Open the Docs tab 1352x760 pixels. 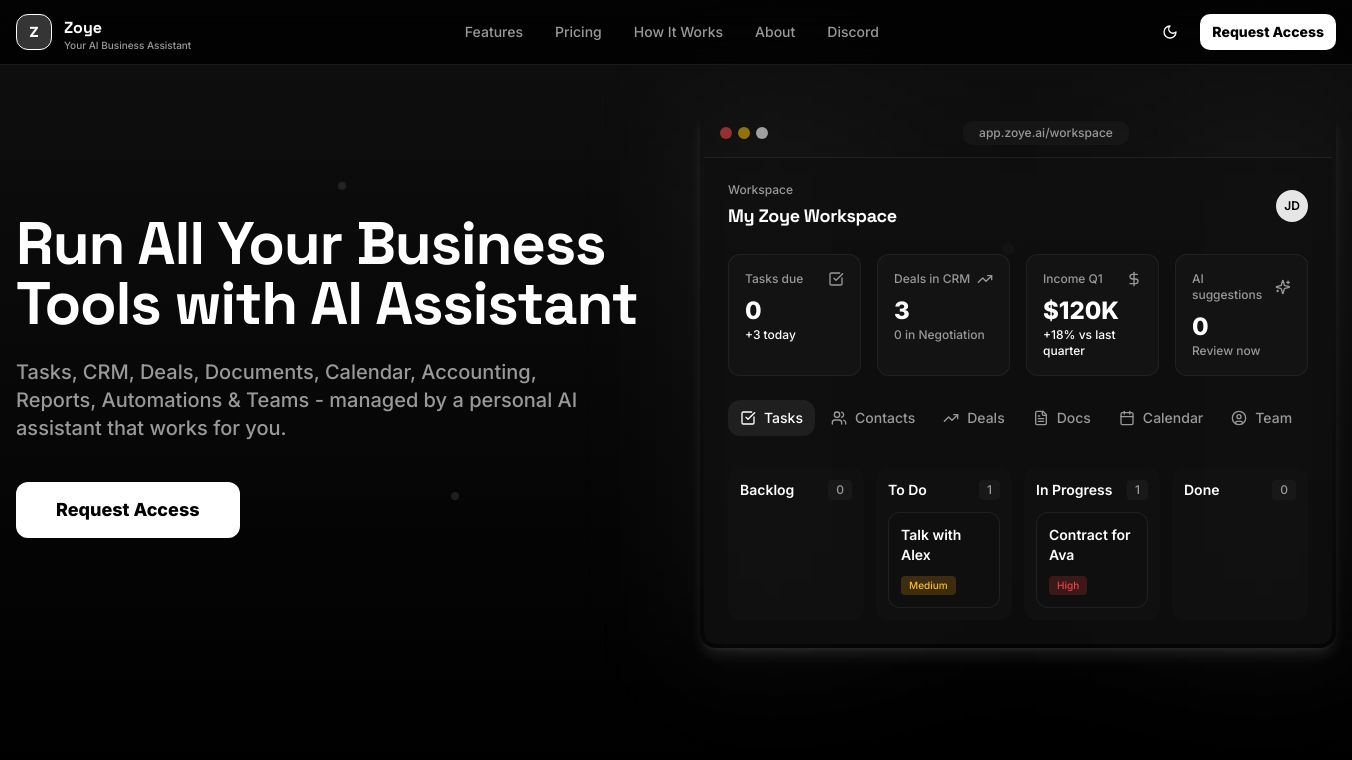(x=1062, y=418)
